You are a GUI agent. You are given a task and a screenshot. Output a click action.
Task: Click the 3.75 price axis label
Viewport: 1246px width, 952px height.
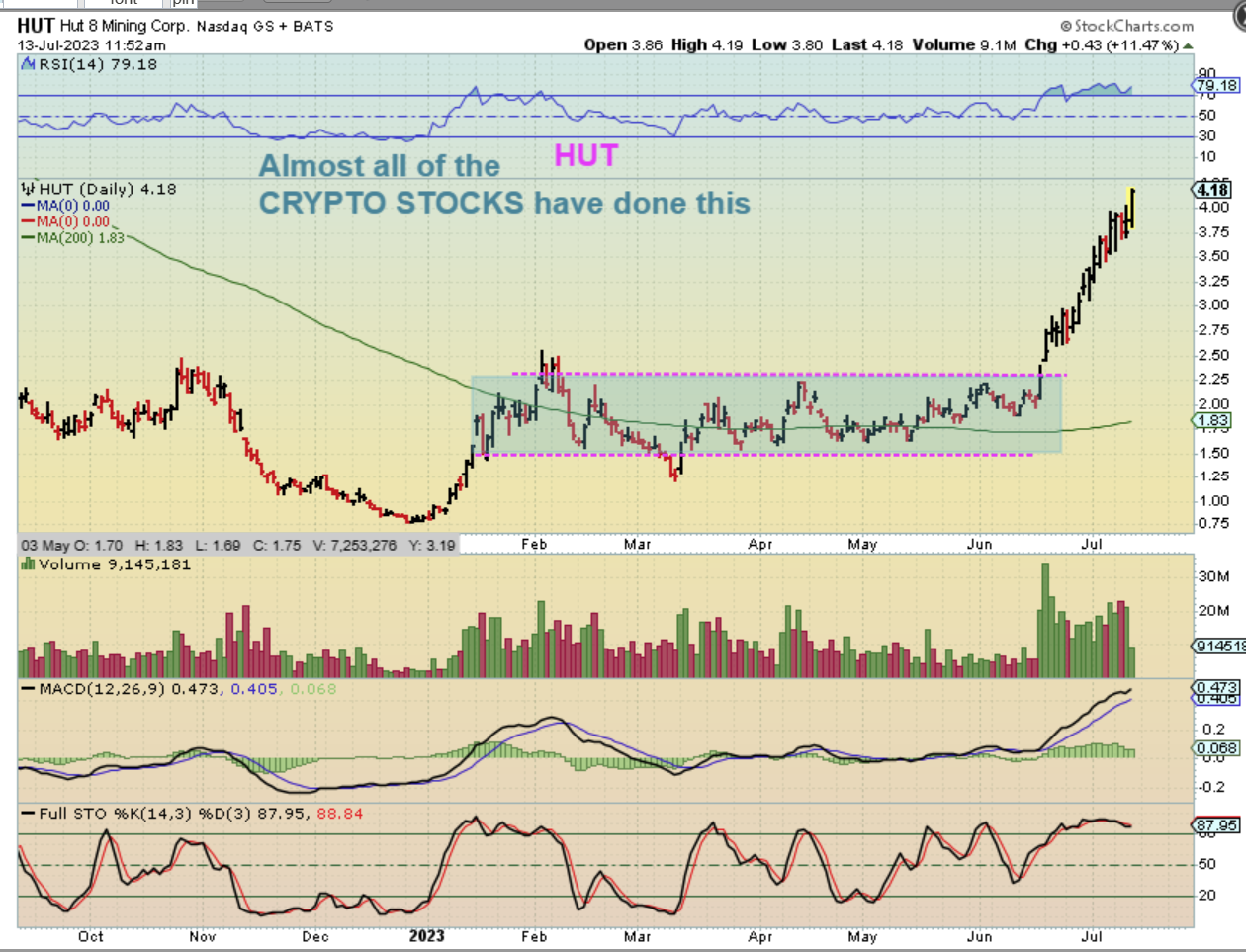[1213, 232]
